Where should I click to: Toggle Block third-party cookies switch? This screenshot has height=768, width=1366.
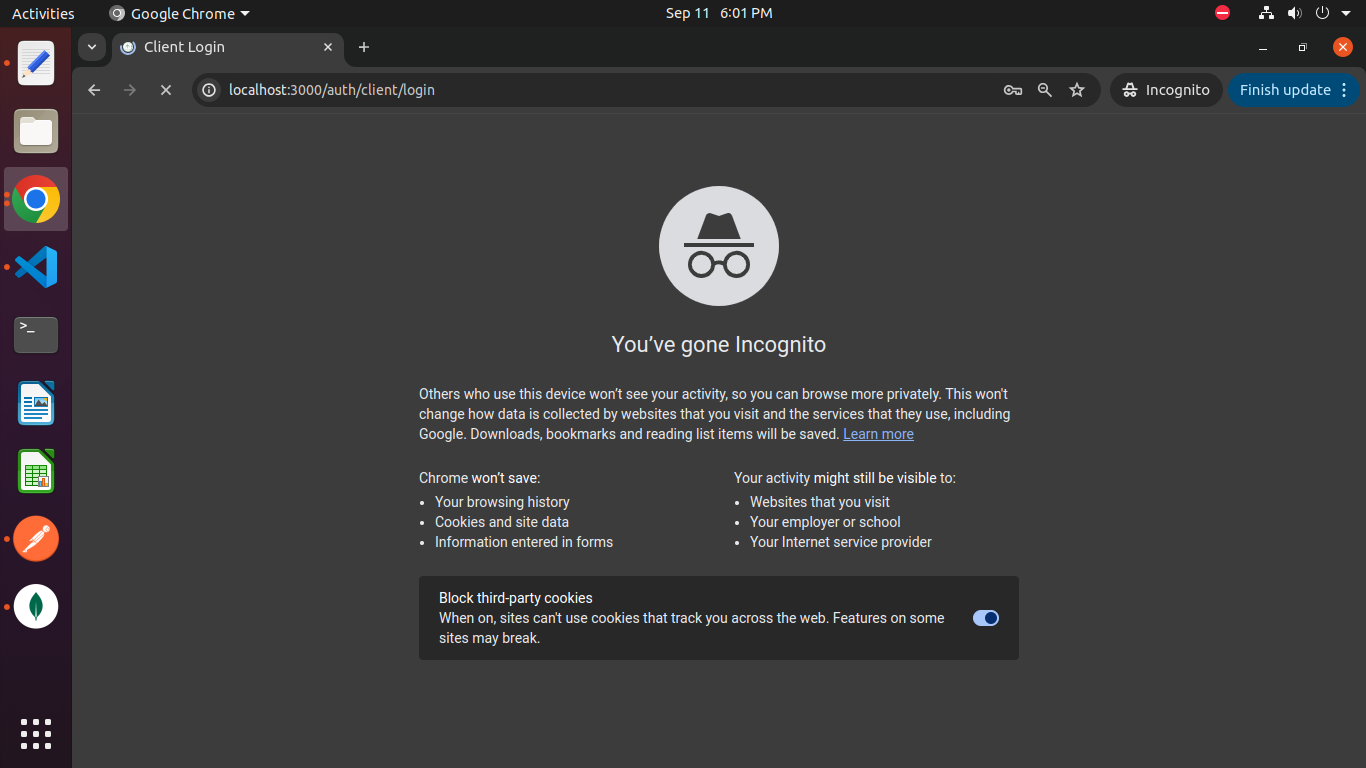coord(985,618)
